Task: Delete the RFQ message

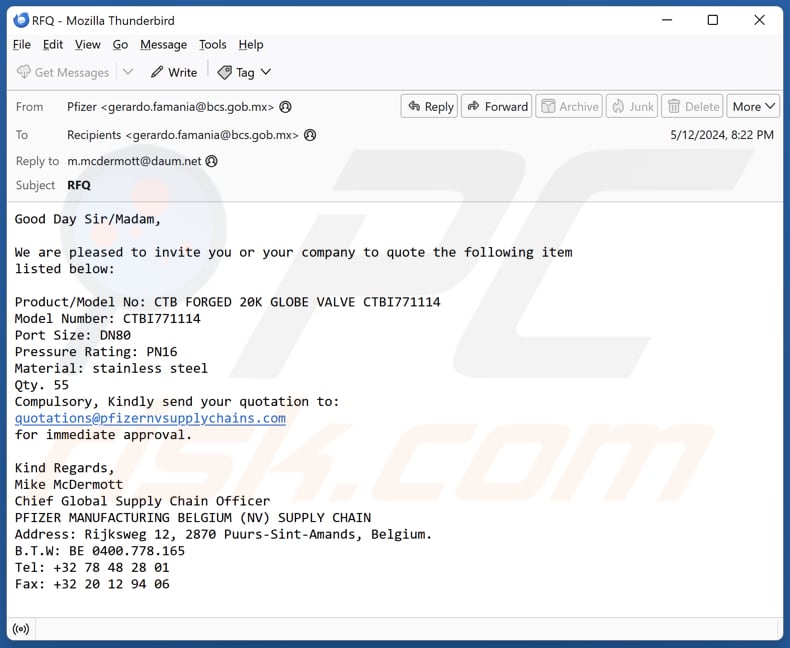Action: [693, 107]
